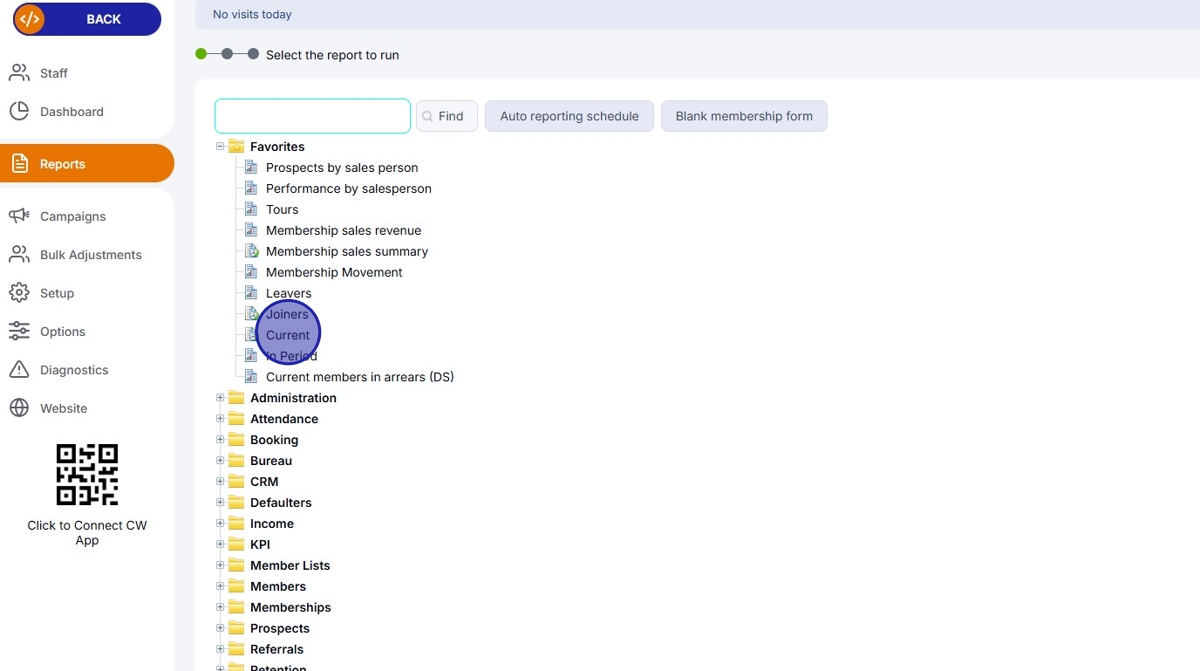Select the Member Lists folder label
Image resolution: width=1200 pixels, height=671 pixels.
290,566
